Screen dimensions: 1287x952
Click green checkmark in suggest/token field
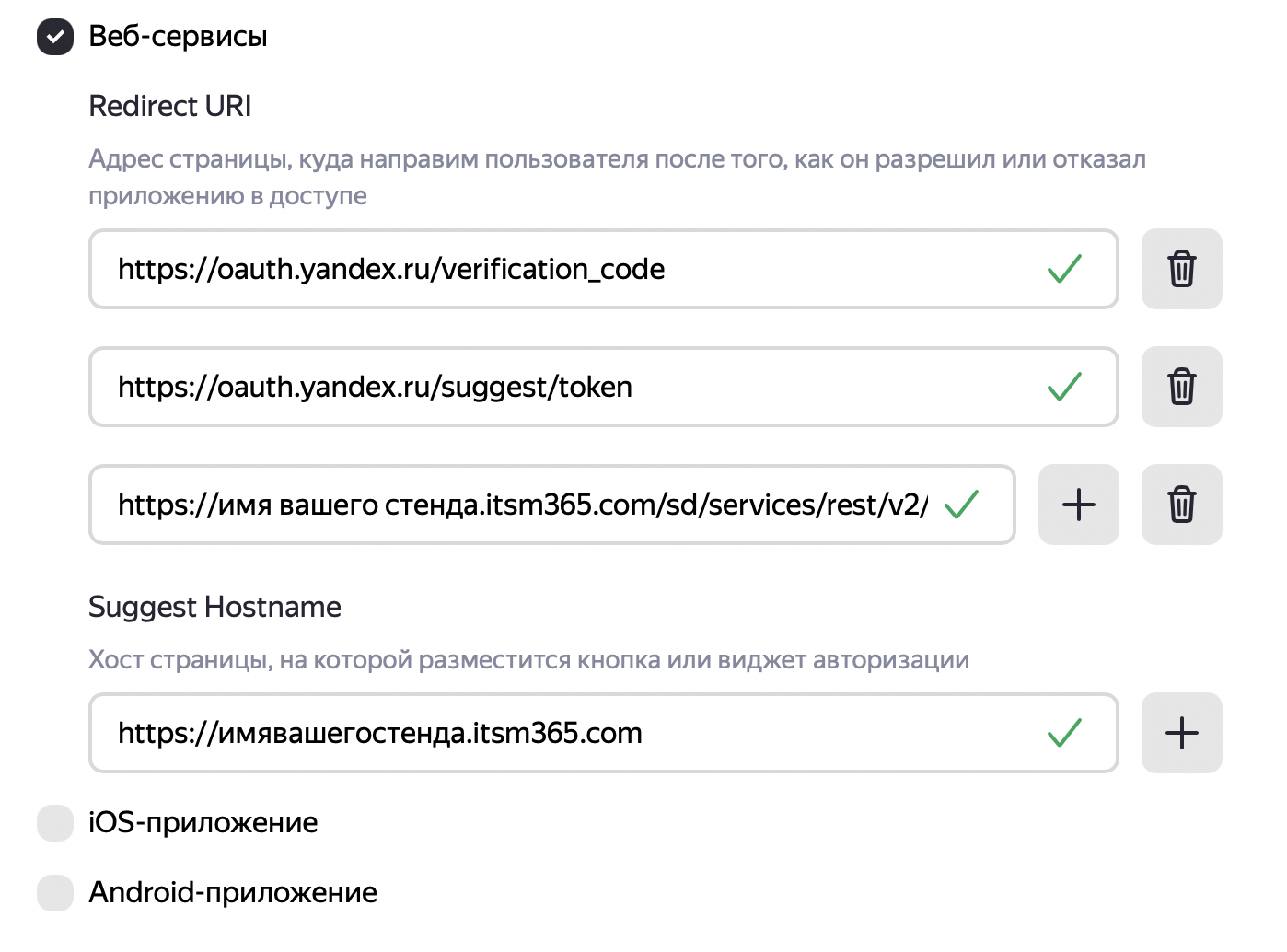click(1064, 387)
